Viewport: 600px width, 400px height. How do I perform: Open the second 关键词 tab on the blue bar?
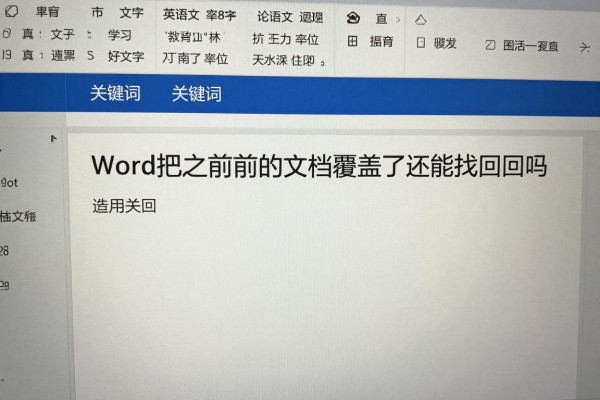pos(196,94)
